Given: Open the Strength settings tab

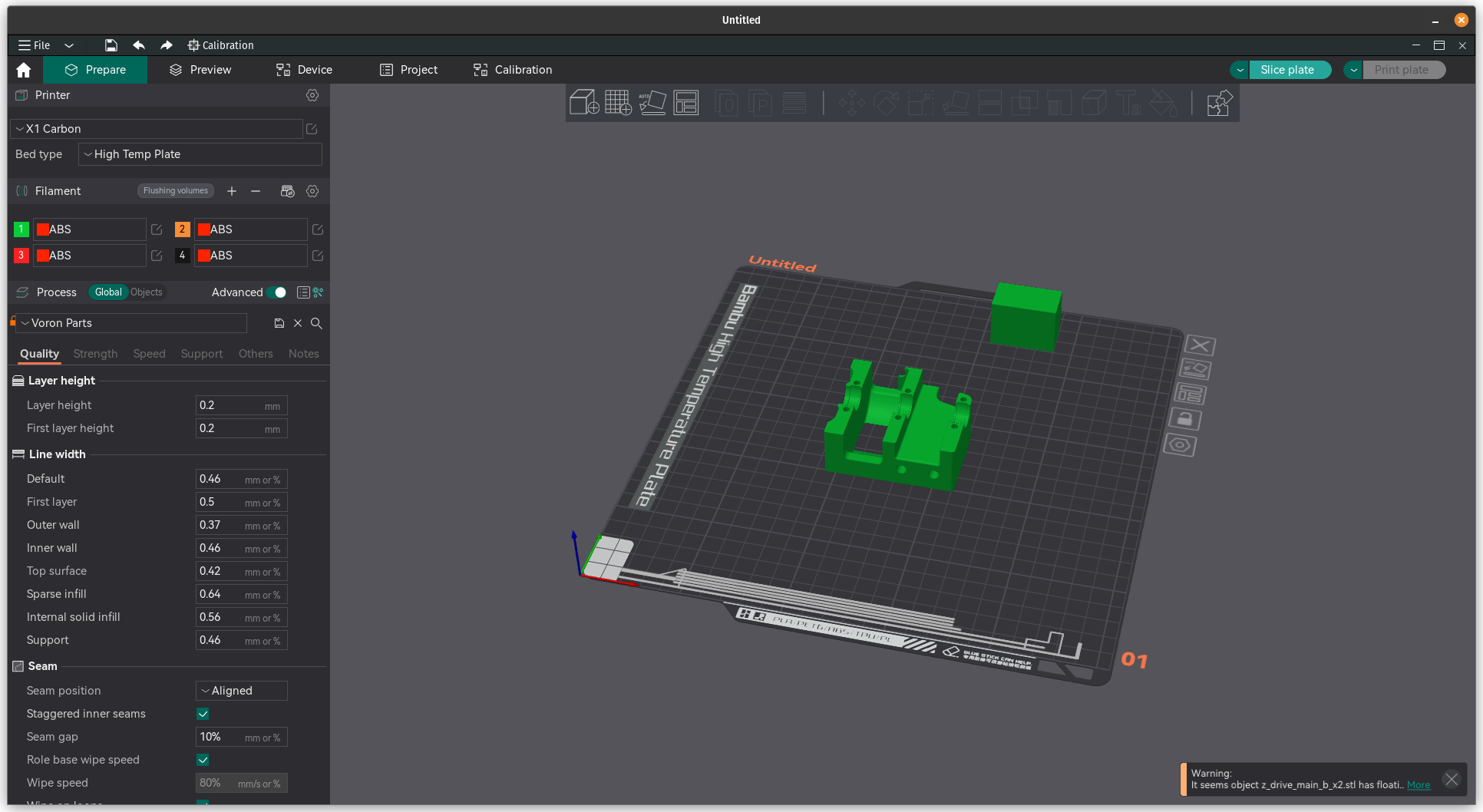Looking at the screenshot, I should click(x=95, y=354).
